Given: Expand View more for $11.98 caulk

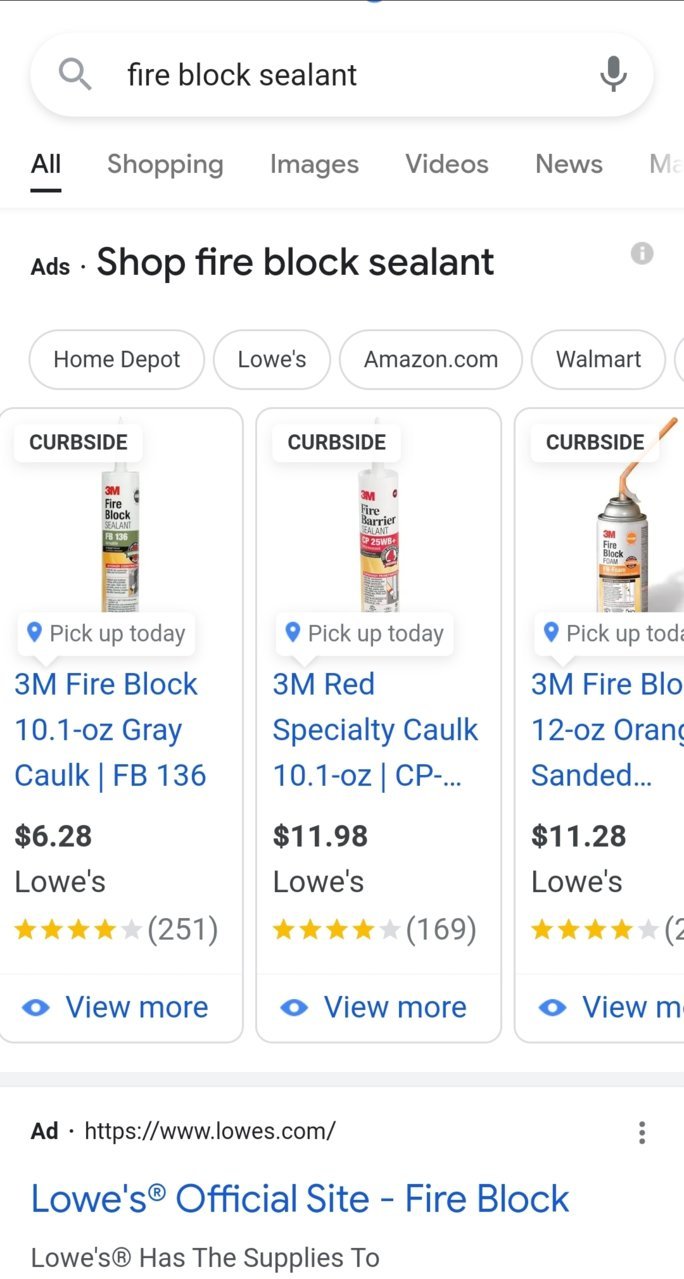Looking at the screenshot, I should click(x=378, y=1007).
